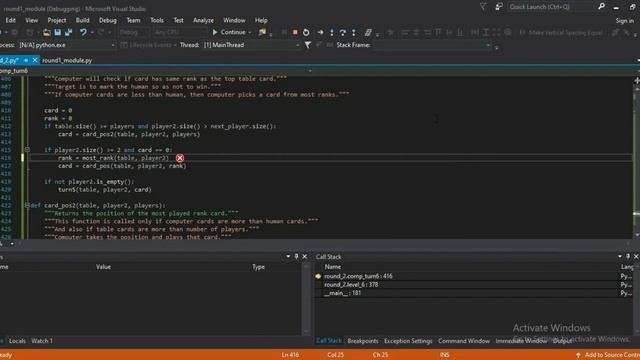The height and width of the screenshot is (360, 640).
Task: Pin the round_2.py tab
Action: 26,60
